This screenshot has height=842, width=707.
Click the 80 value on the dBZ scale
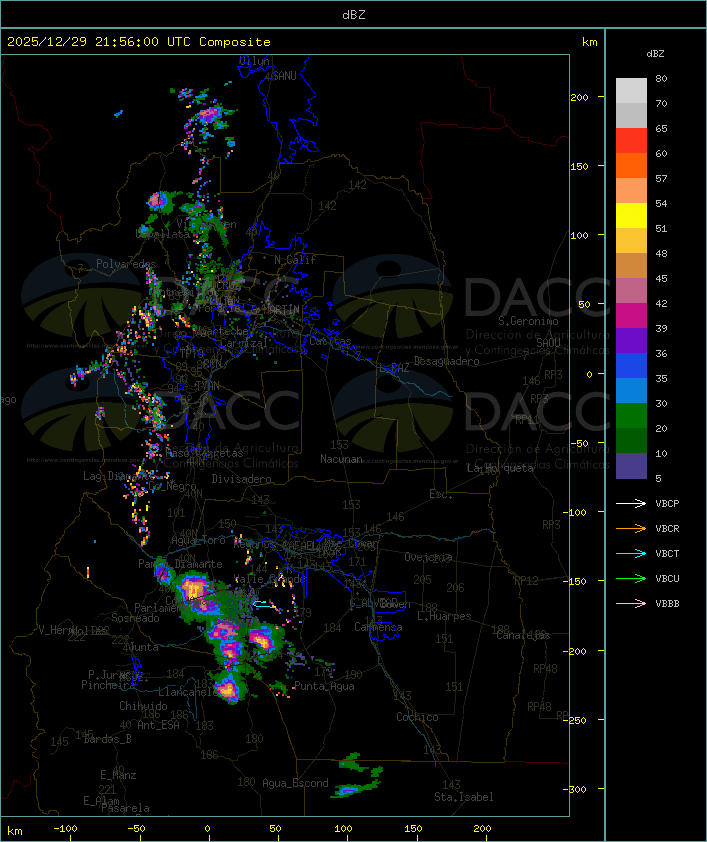(x=661, y=78)
